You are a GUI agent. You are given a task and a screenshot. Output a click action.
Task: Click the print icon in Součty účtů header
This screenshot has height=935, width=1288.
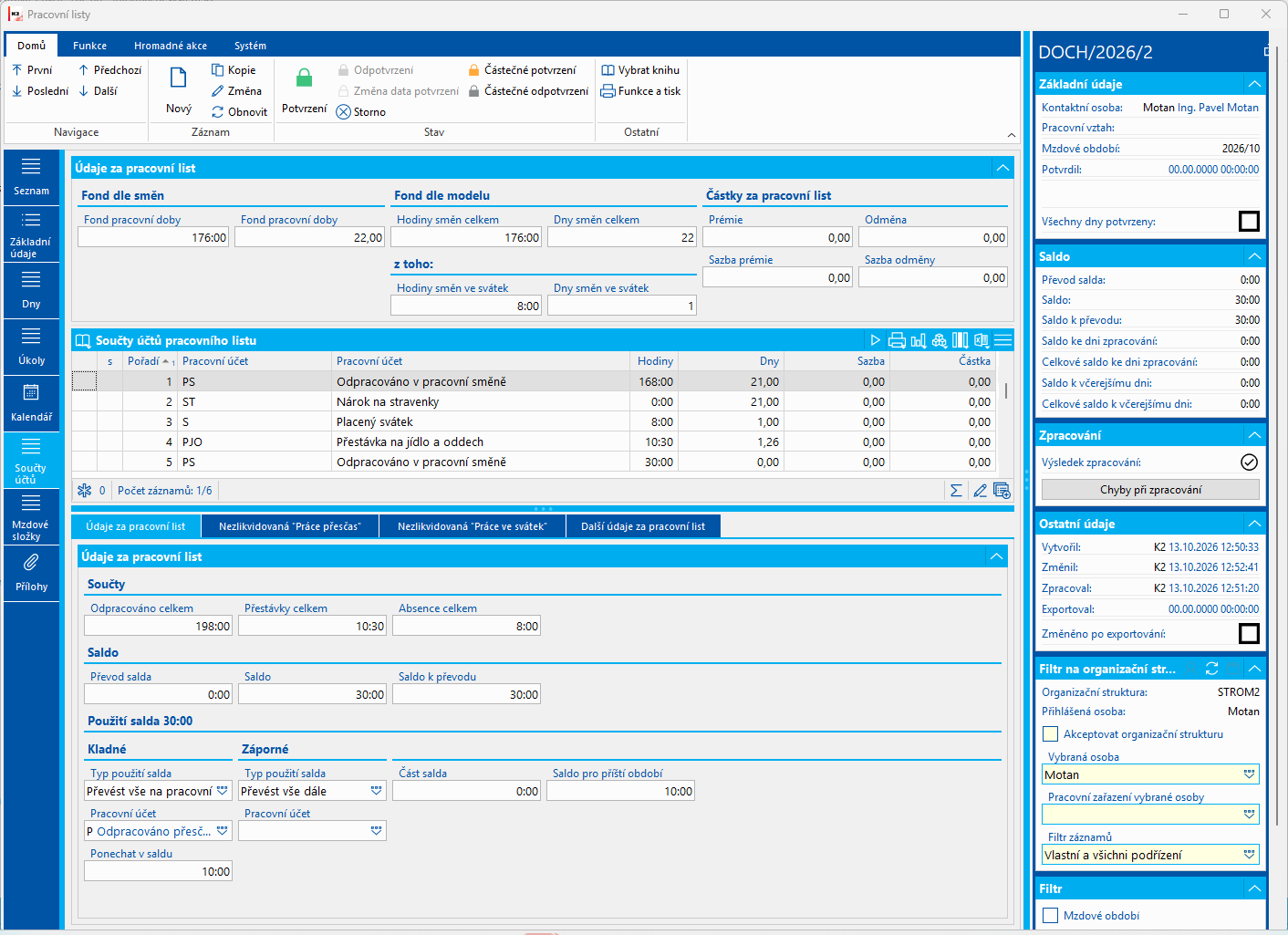tap(897, 340)
